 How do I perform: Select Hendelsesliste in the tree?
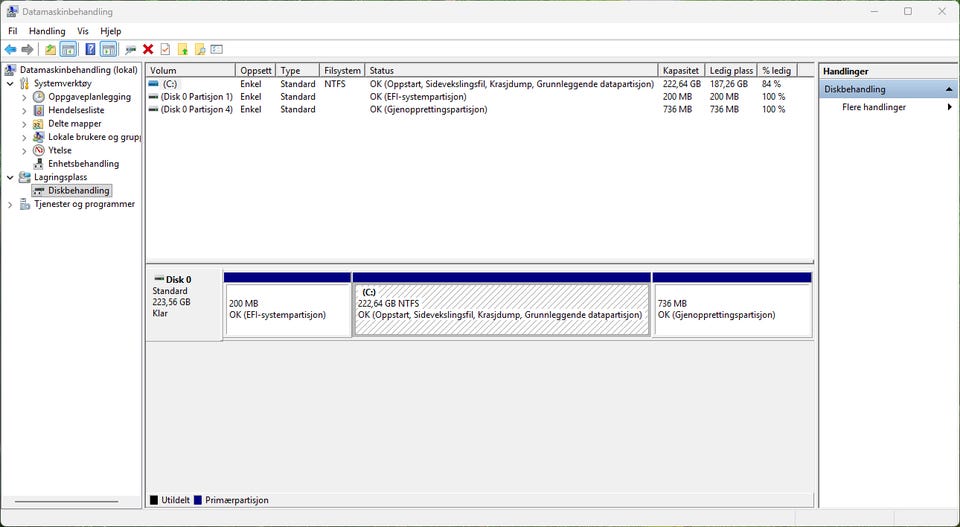[76, 110]
